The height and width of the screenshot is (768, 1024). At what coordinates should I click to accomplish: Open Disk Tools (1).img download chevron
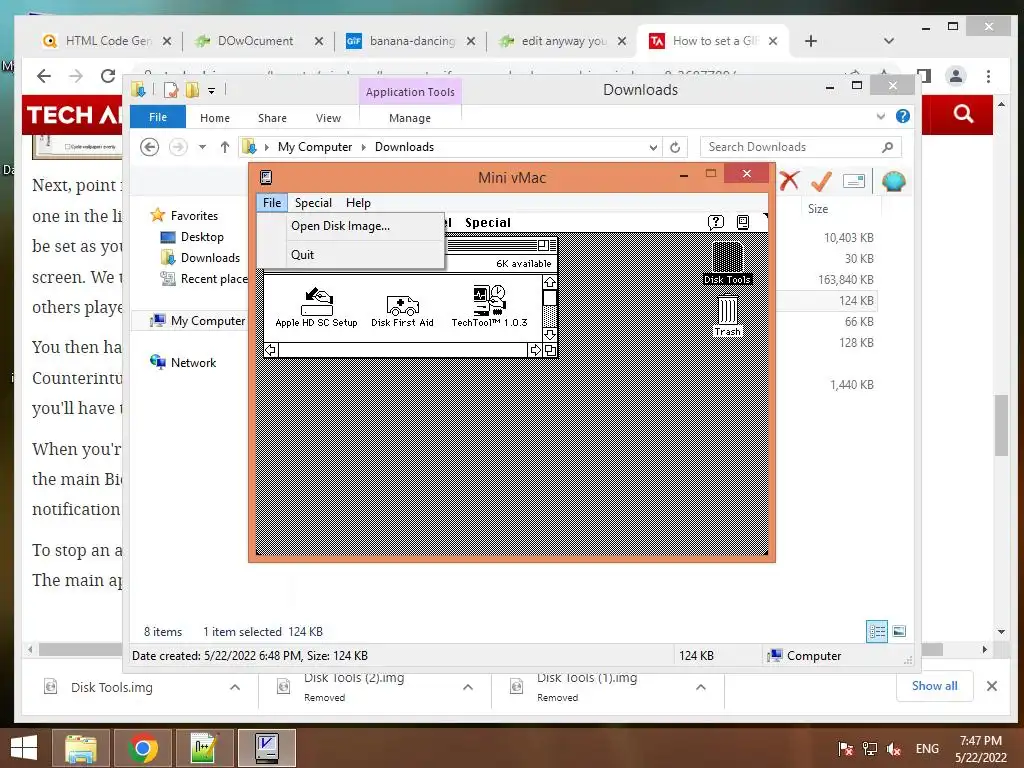pyautogui.click(x=701, y=687)
